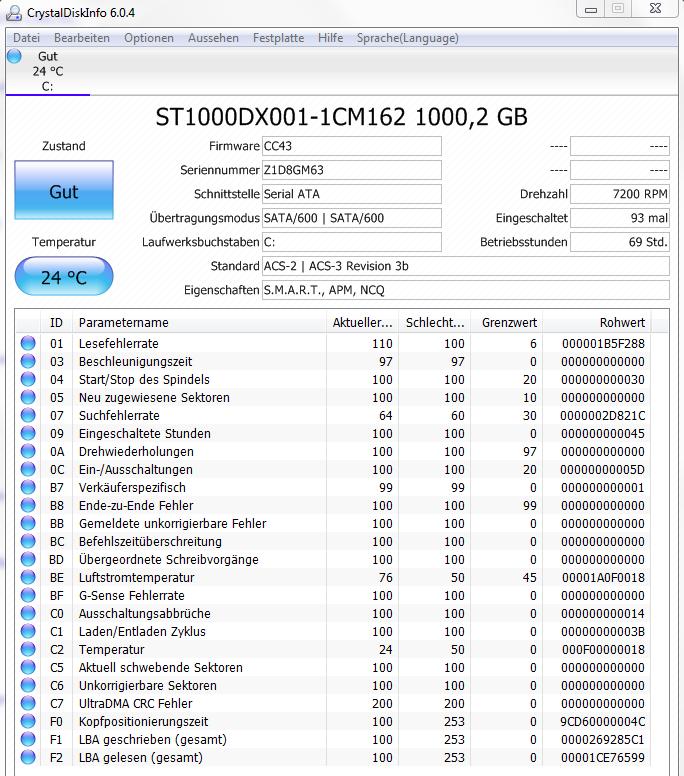Open the Sprache(Language) menu
Screen dimensions: 684x776
[x=408, y=38]
